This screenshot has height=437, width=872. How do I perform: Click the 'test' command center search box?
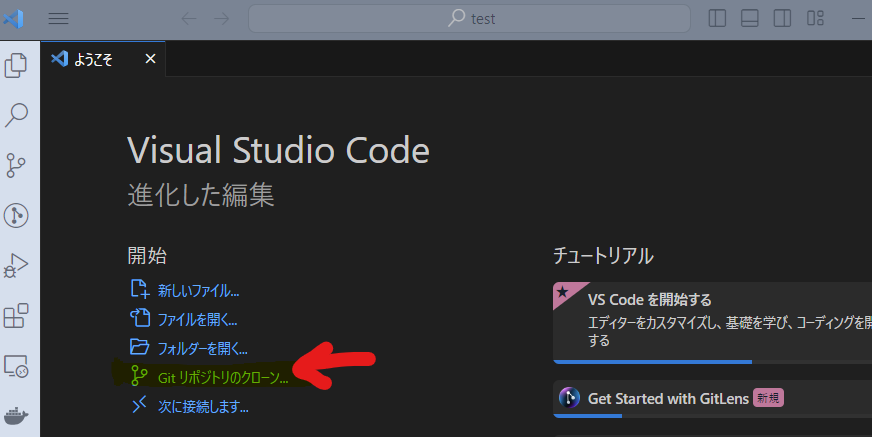point(469,18)
